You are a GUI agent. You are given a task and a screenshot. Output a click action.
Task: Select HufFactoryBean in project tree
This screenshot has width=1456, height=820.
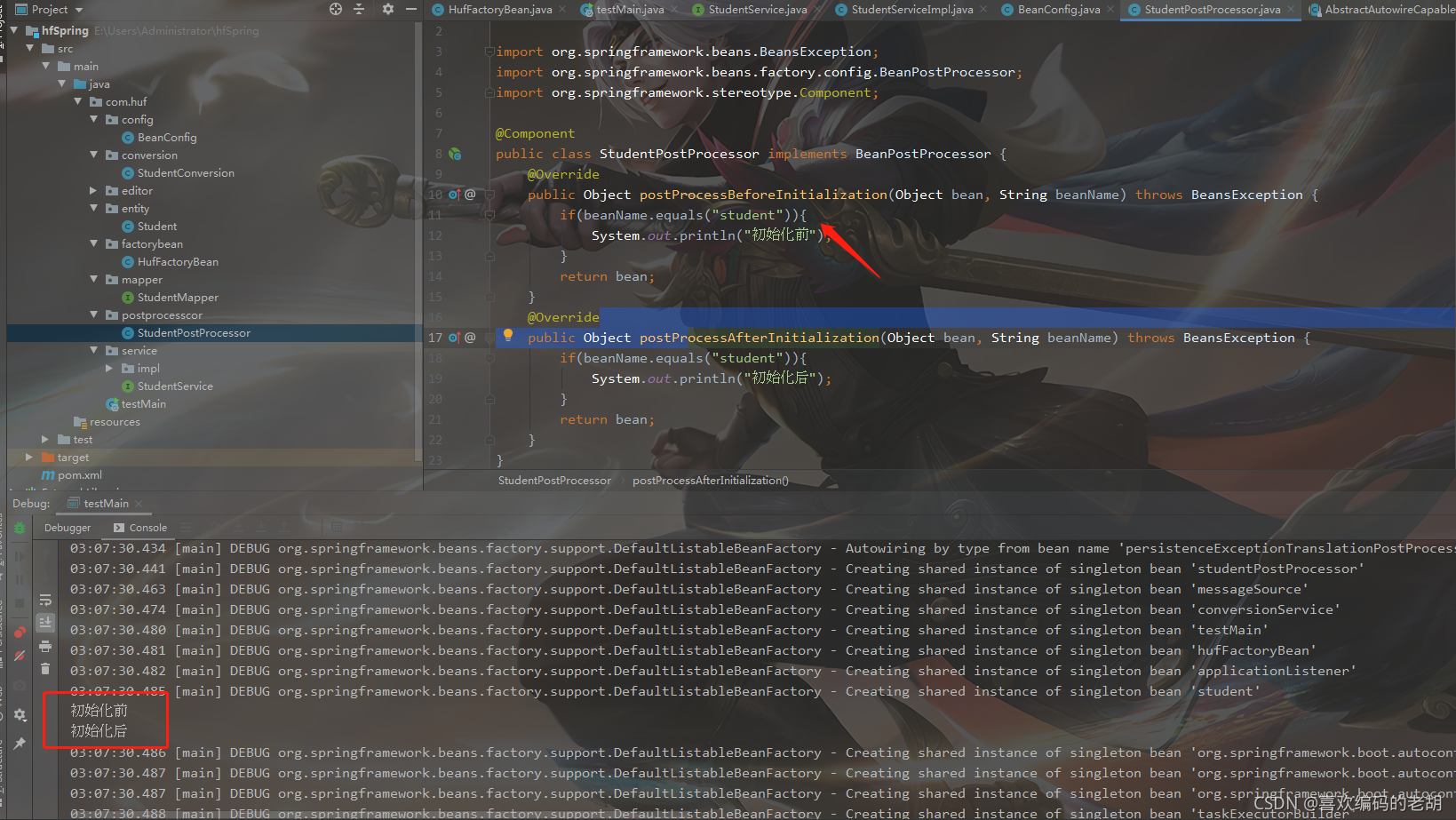[x=178, y=261]
